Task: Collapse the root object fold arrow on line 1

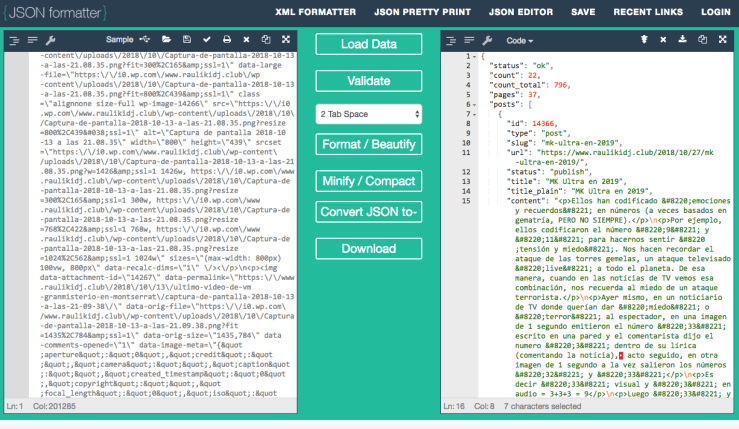Action: (473, 56)
